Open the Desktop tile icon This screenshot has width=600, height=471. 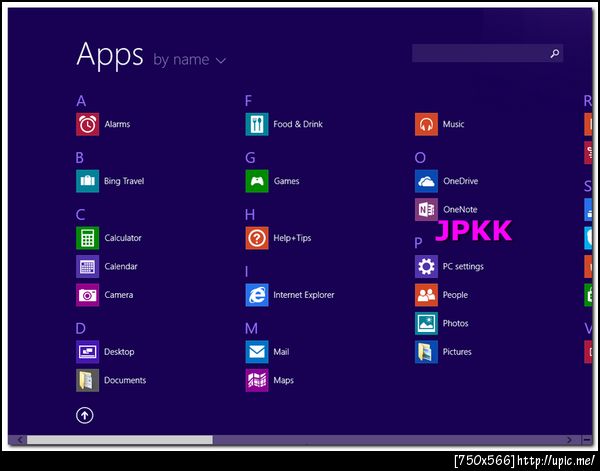point(87,352)
